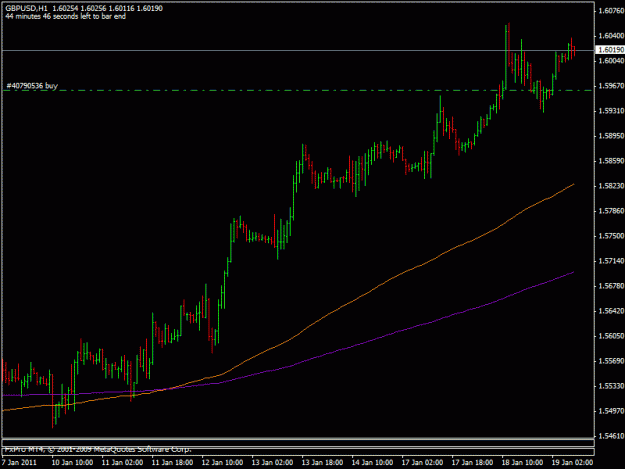The height and width of the screenshot is (469, 625).
Task: Click the 1.60760 price axis label
Action: pos(611,11)
